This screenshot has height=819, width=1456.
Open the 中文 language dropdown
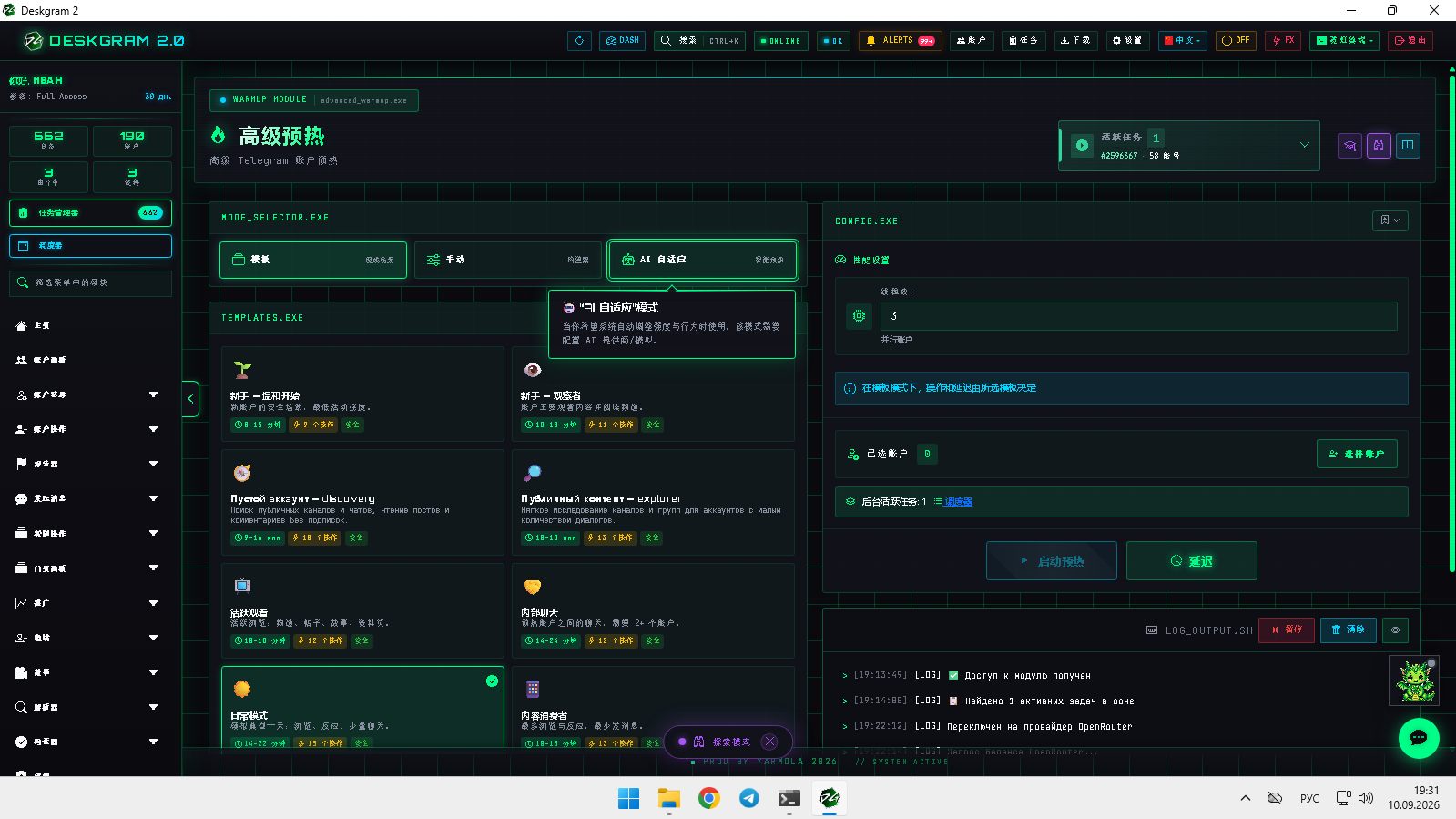(x=1183, y=40)
